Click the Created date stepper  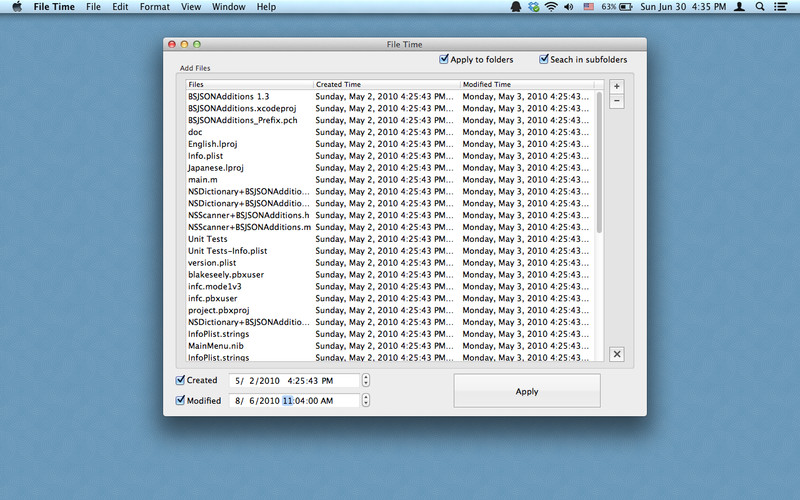366,380
